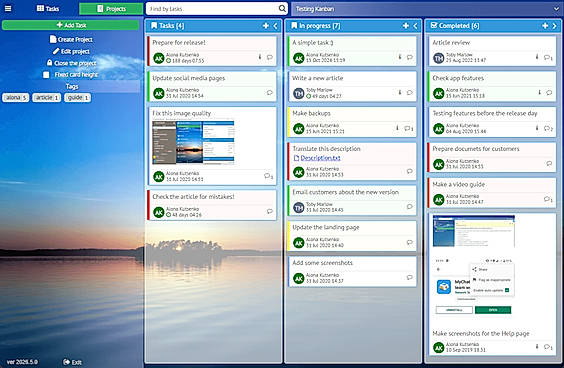Open comments on A simple task :) card
Screen dimensions: 564x368
[x=410, y=57]
